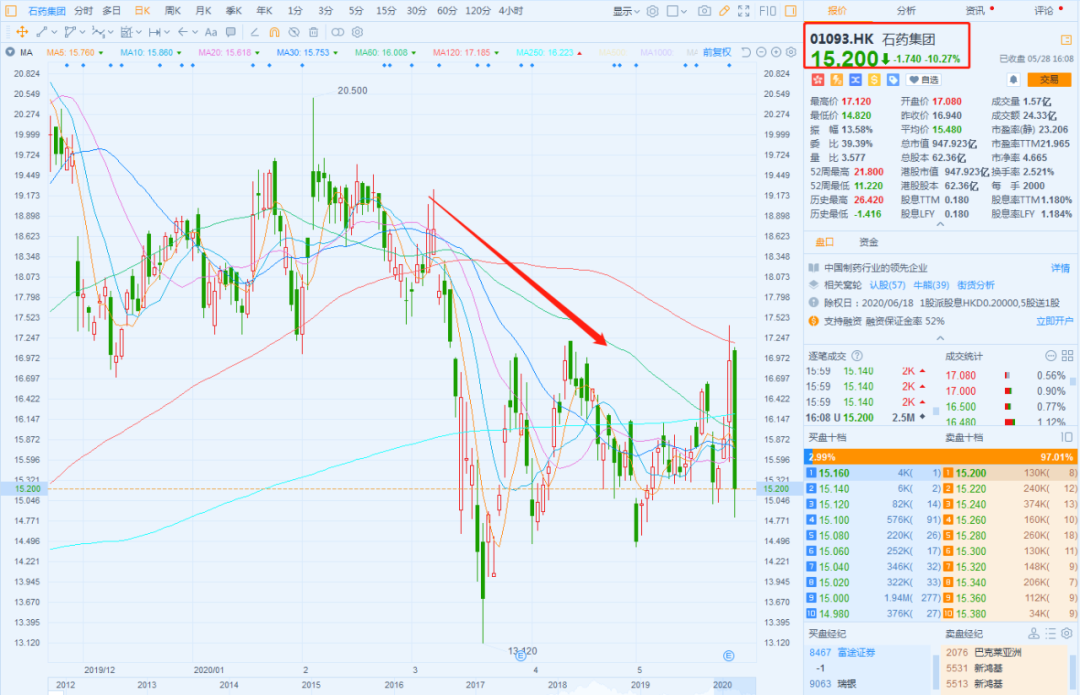Expand the wave pattern tool dropdown
The image size is (1080, 695).
pyautogui.click(x=111, y=32)
